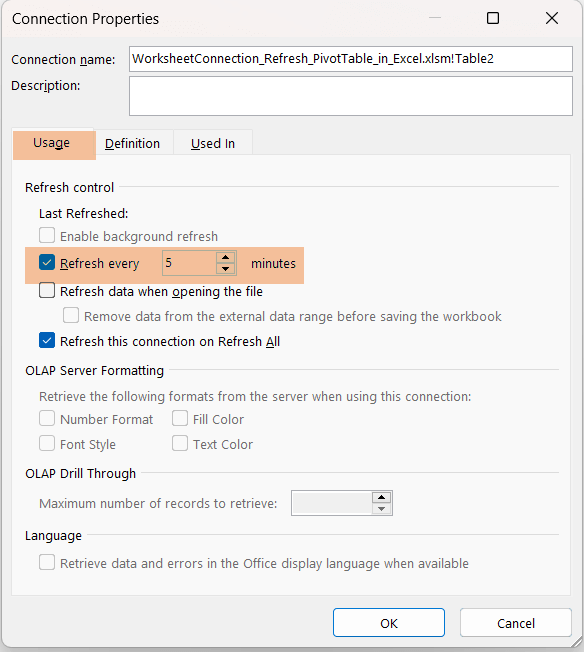584x652 pixels.
Task: Increase refresh minutes with up arrow
Action: 225,257
